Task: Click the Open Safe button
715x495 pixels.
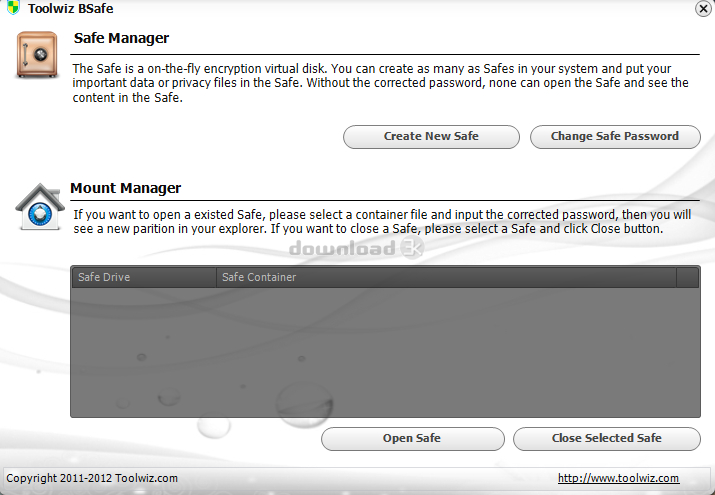Action: (412, 438)
